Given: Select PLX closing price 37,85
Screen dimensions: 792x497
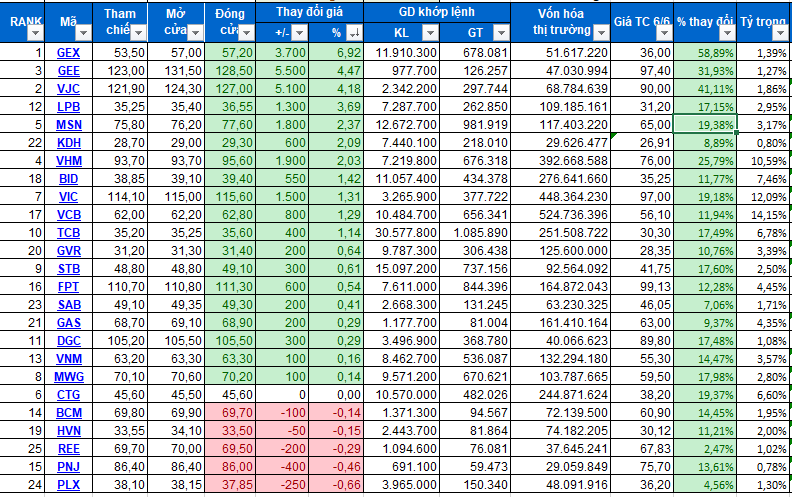Looking at the screenshot, I should pos(230,485).
